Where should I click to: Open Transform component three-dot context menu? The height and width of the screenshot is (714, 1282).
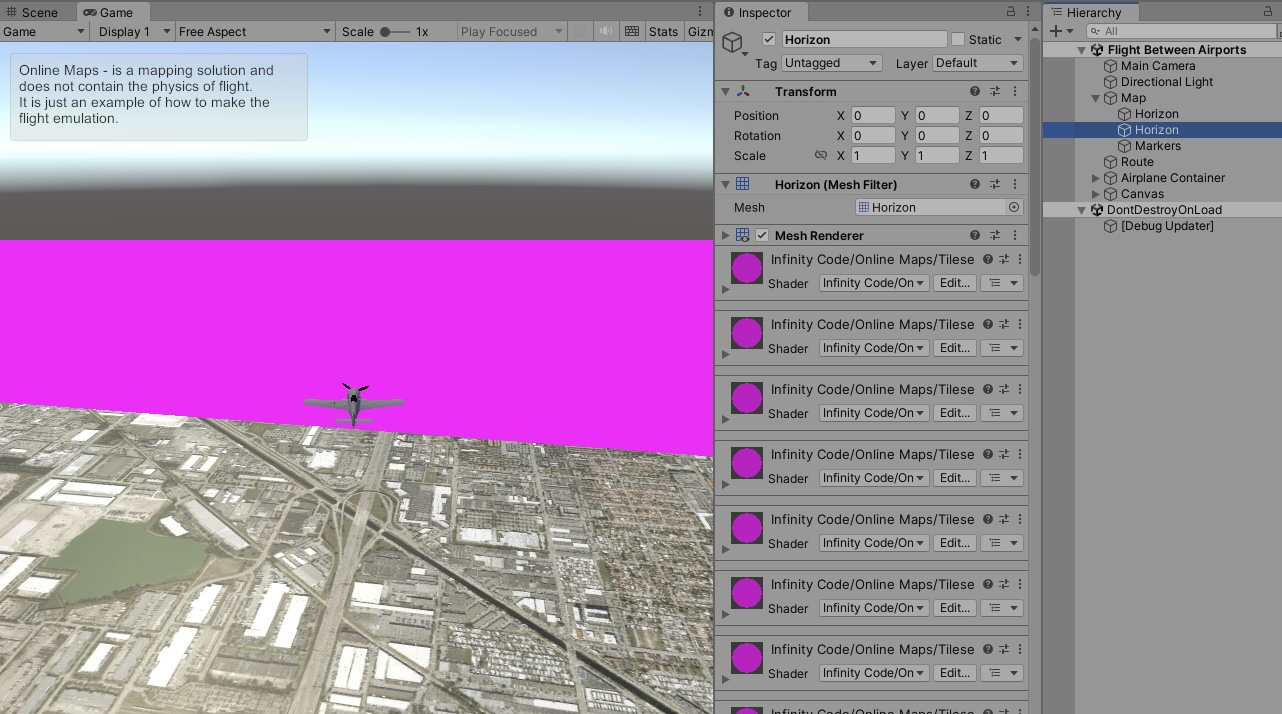(1015, 91)
